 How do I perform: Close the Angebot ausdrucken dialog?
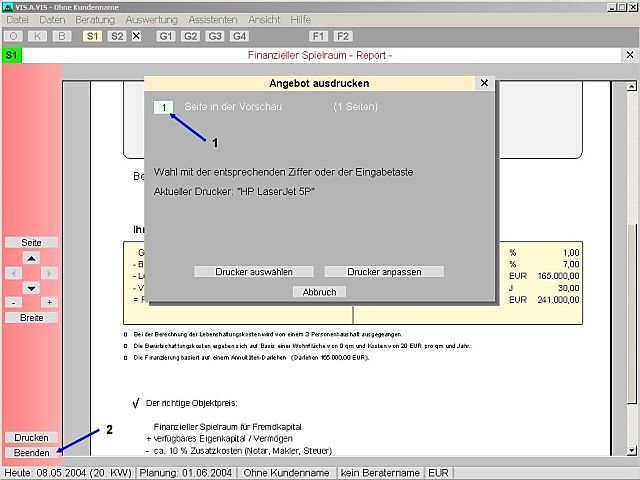[484, 84]
